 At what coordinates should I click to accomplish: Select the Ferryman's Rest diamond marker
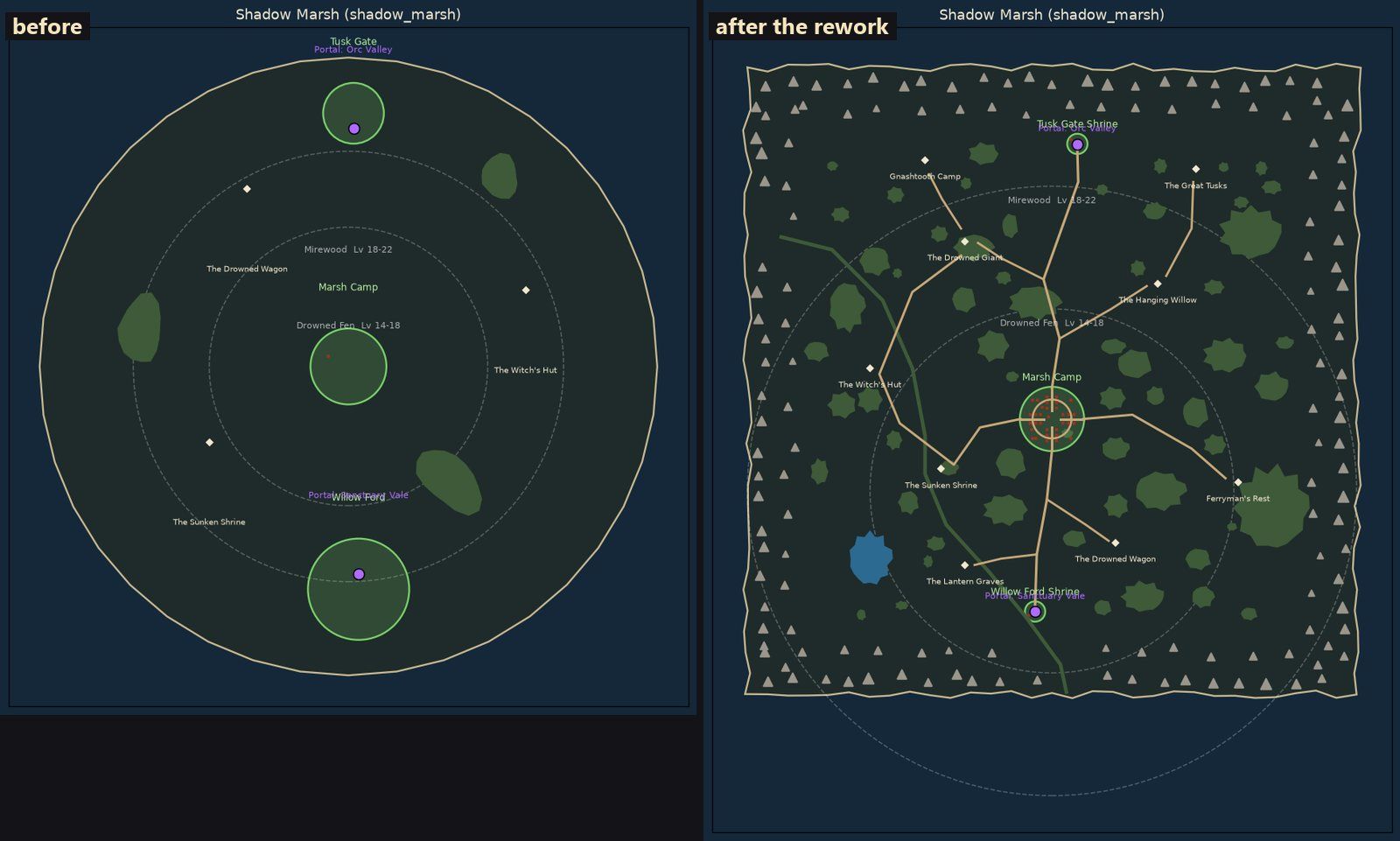pyautogui.click(x=1238, y=482)
